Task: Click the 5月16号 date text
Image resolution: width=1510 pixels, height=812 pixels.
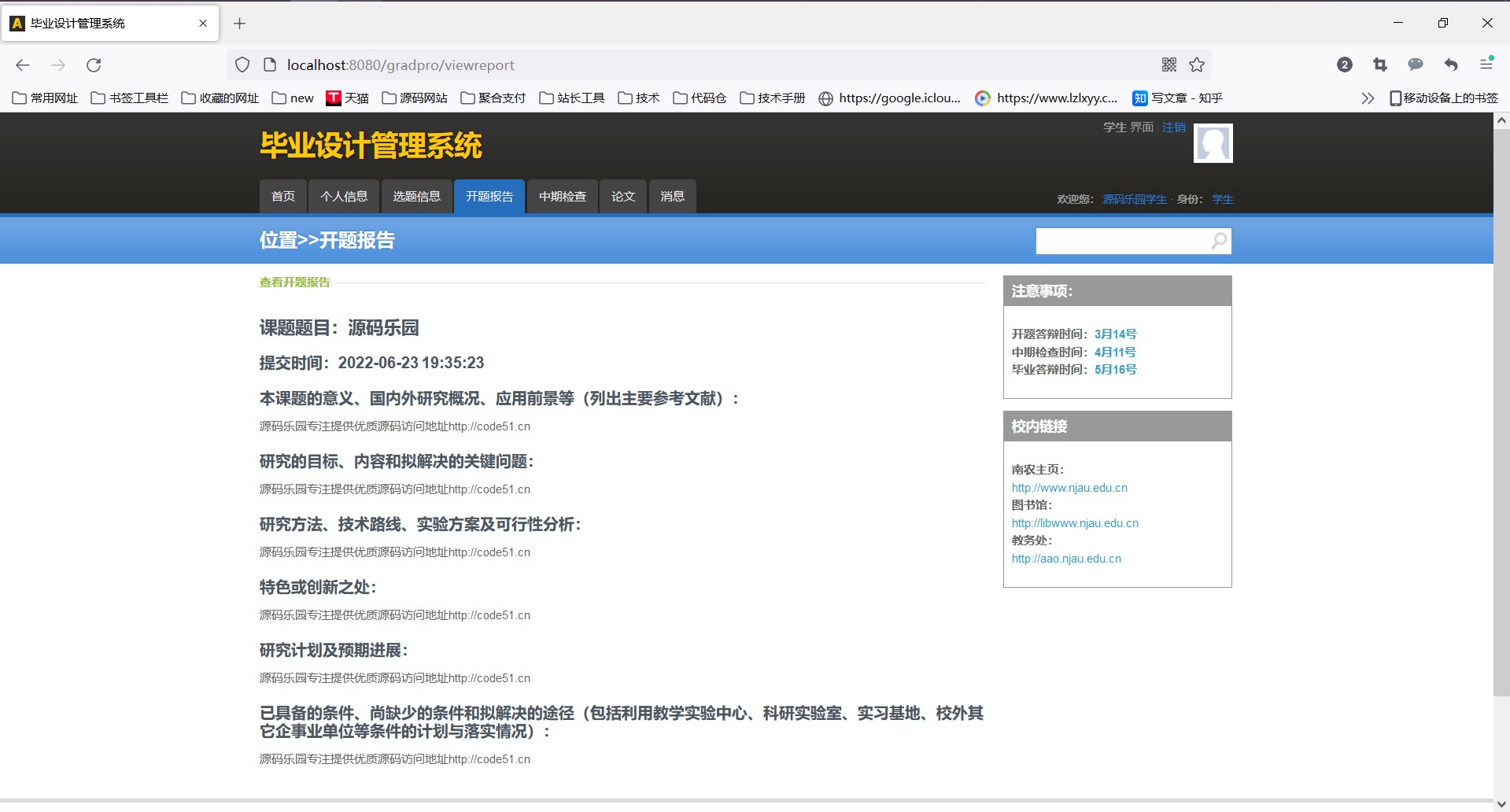Action: pyautogui.click(x=1115, y=370)
